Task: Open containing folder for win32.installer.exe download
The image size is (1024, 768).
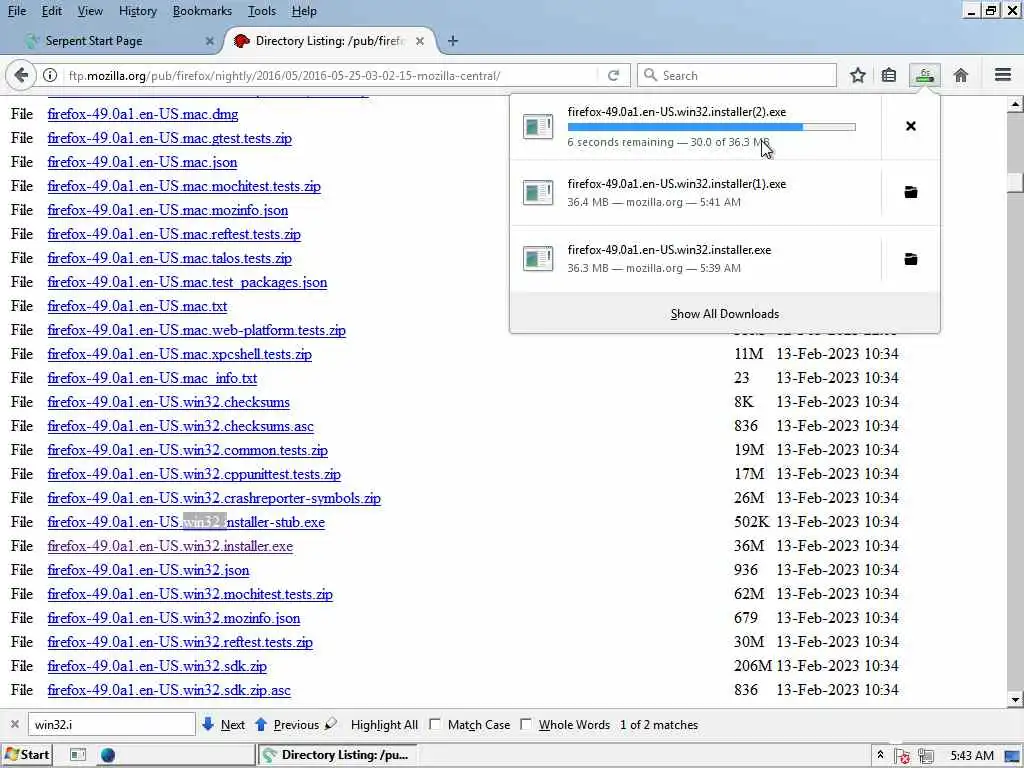Action: click(910, 259)
